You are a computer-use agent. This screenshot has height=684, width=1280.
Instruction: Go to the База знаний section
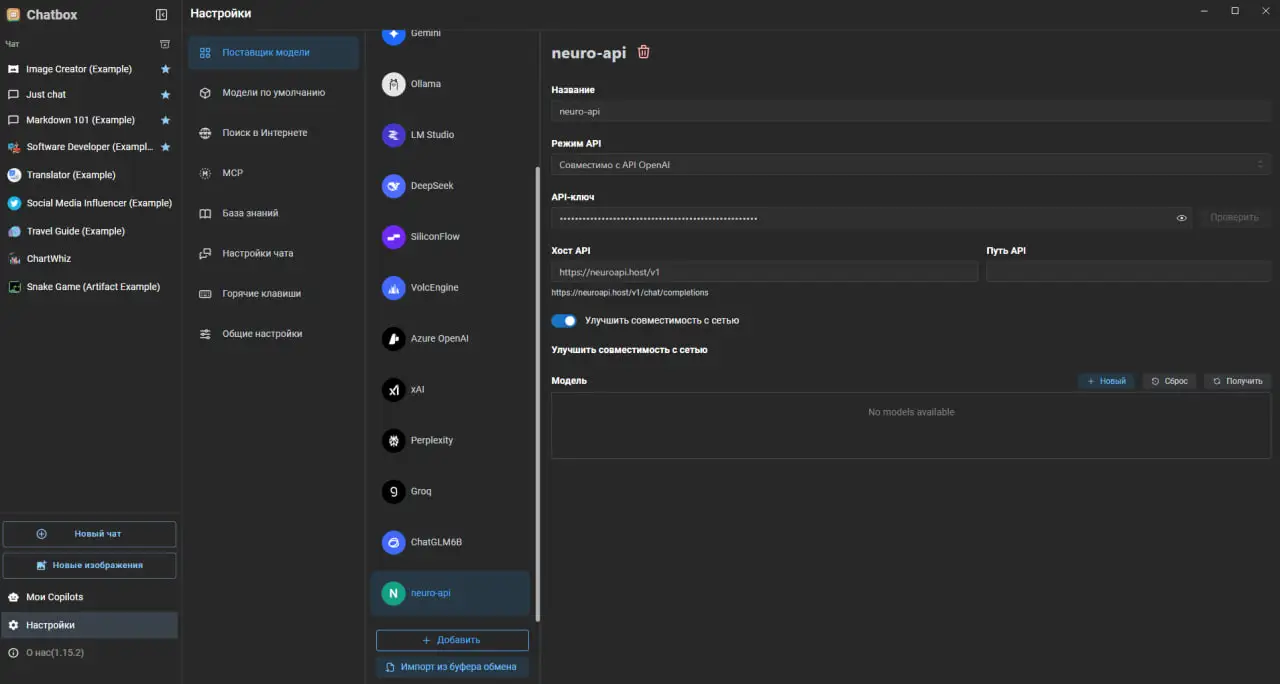(x=250, y=213)
